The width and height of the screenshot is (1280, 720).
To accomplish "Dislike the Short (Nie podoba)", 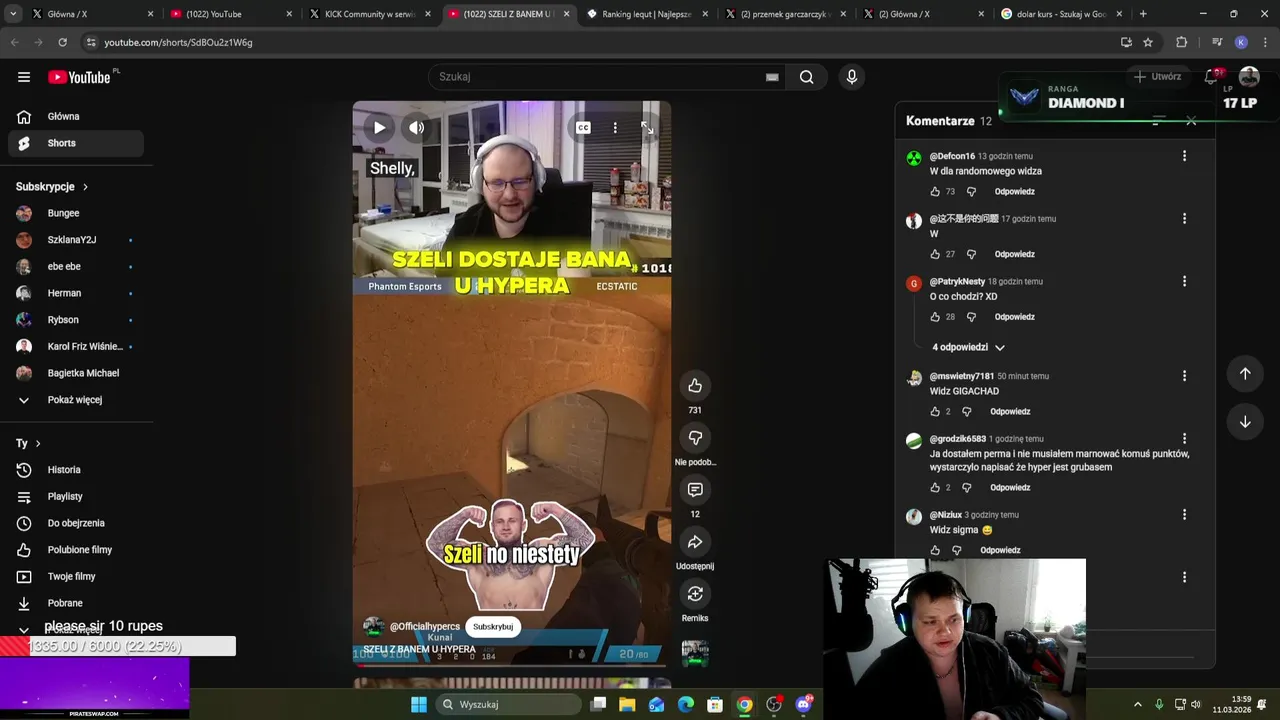I will tap(695, 438).
